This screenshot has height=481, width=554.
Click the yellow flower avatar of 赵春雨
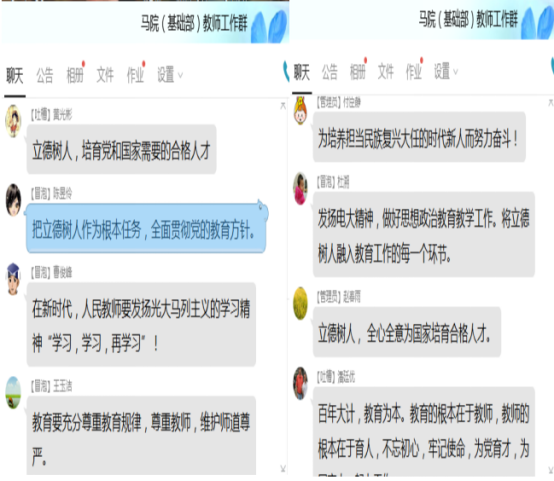click(x=300, y=304)
